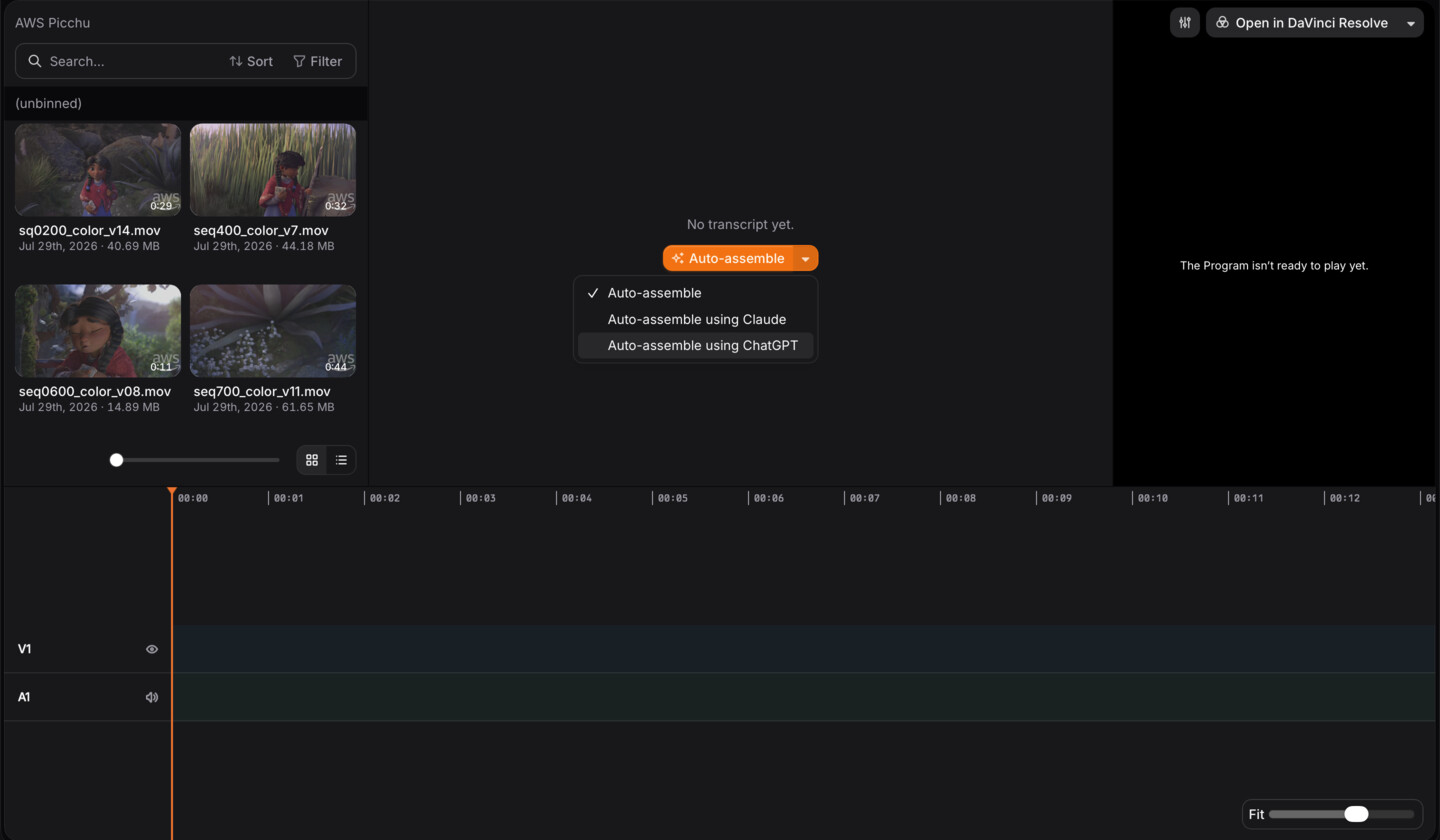Viewport: 1440px width, 840px height.
Task: Select seq400_color_v7.mov thumbnail
Action: [x=273, y=170]
